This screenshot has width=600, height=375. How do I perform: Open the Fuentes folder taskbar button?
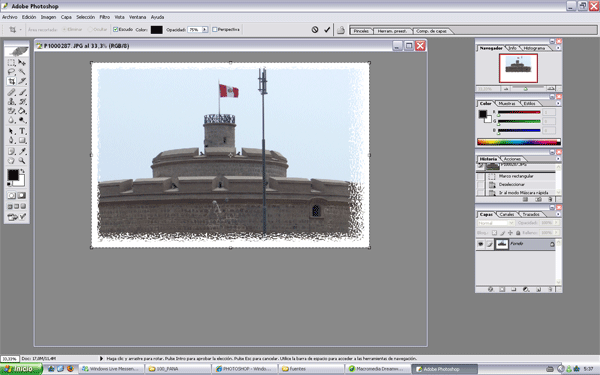[x=310, y=369]
